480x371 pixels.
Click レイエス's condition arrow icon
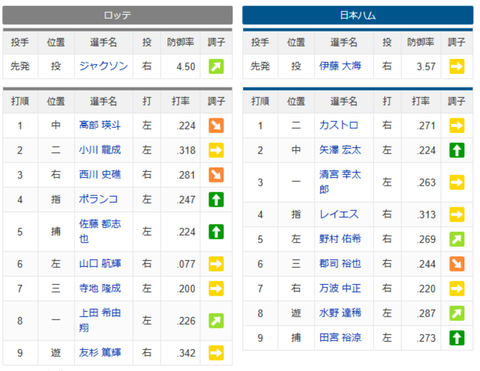(457, 214)
